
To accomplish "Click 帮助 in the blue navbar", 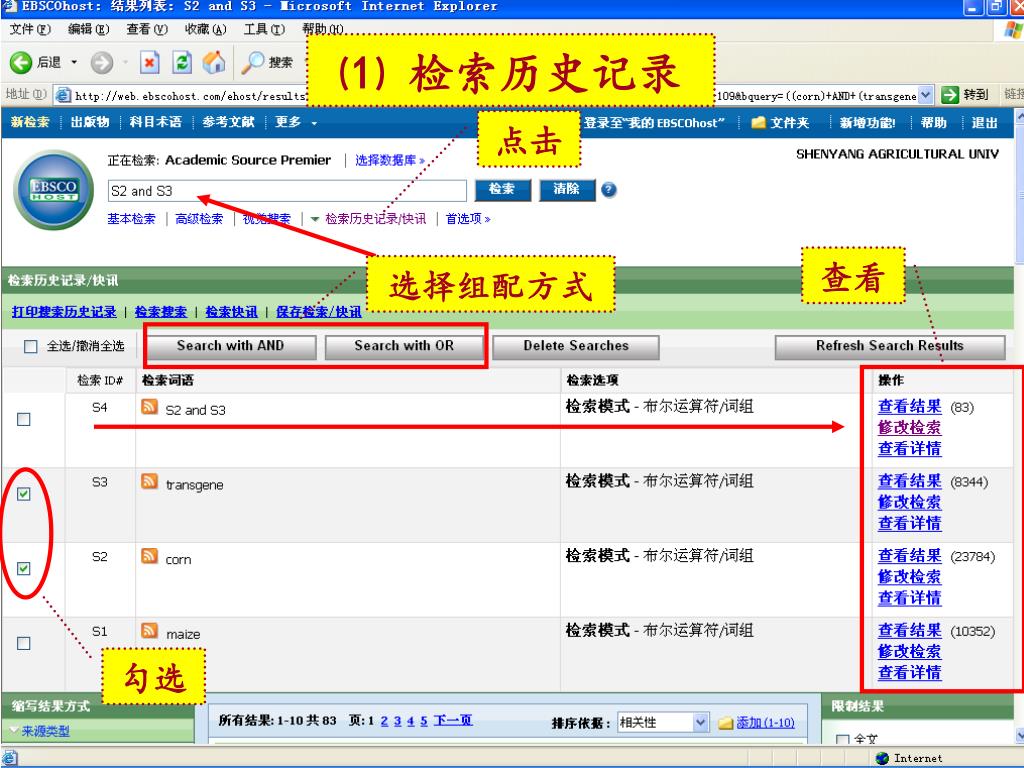I will click(x=933, y=123).
